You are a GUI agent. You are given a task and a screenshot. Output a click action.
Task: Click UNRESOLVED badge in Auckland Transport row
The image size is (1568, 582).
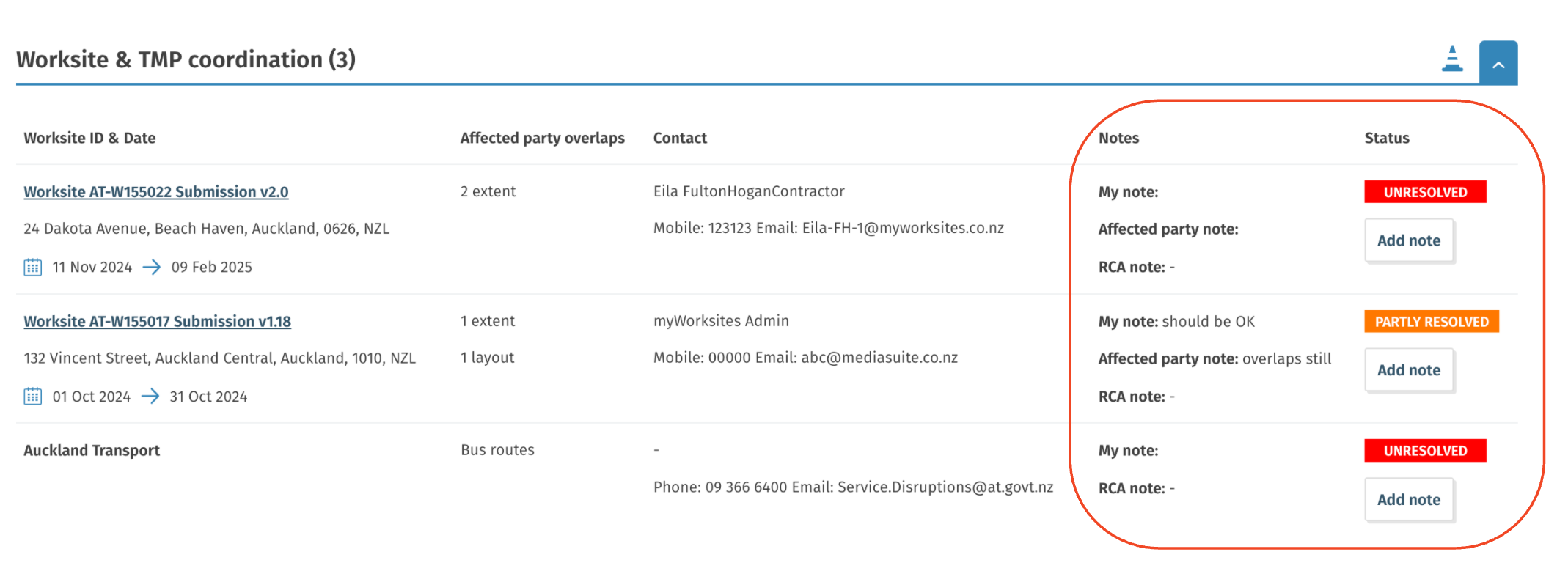[1425, 451]
